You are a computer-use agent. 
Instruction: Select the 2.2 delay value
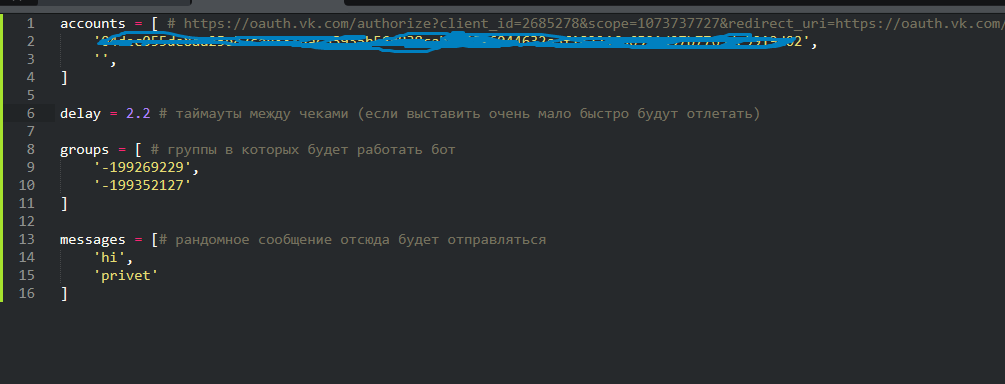138,114
